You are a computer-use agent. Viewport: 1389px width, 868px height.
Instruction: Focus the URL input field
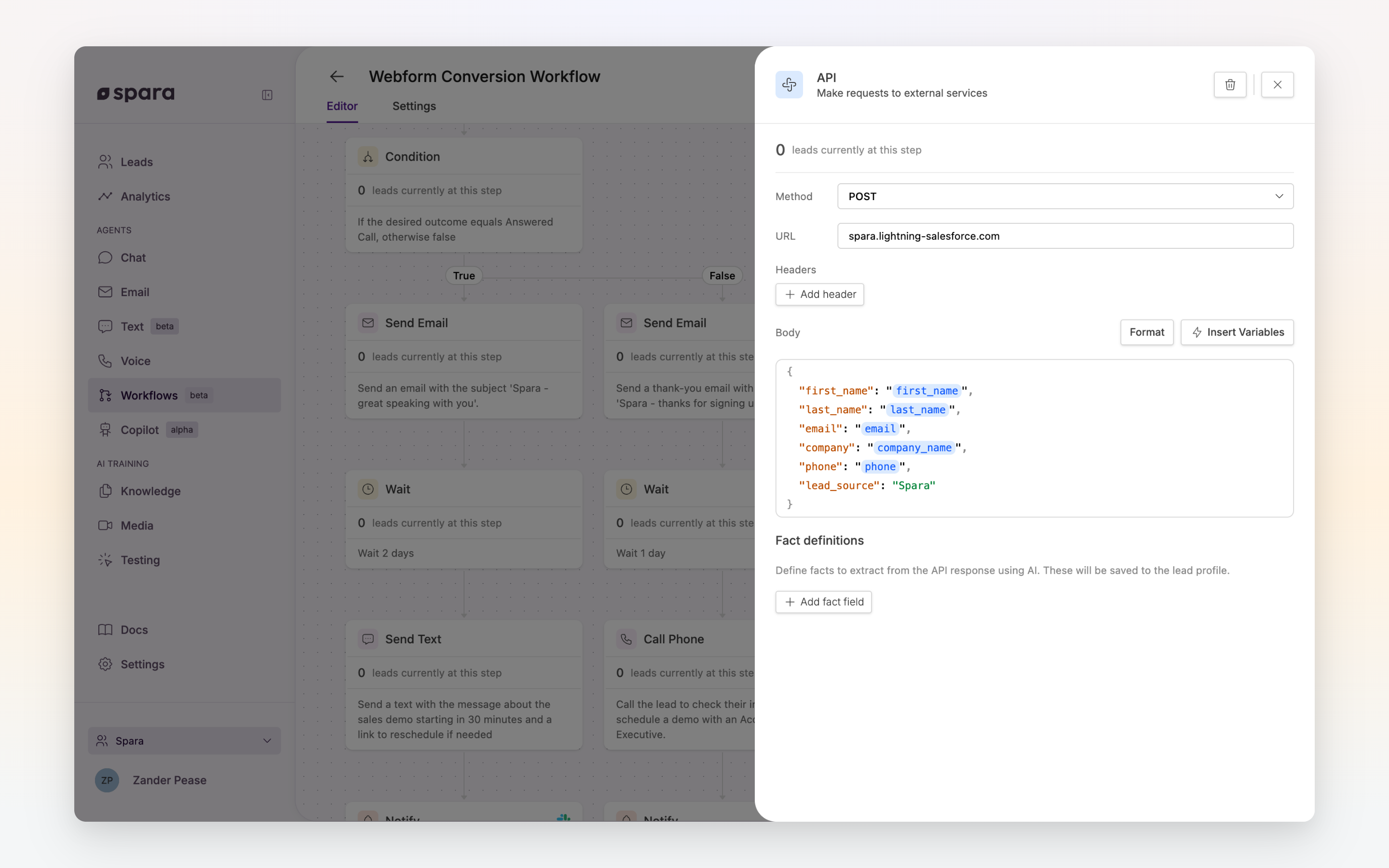[1065, 236]
